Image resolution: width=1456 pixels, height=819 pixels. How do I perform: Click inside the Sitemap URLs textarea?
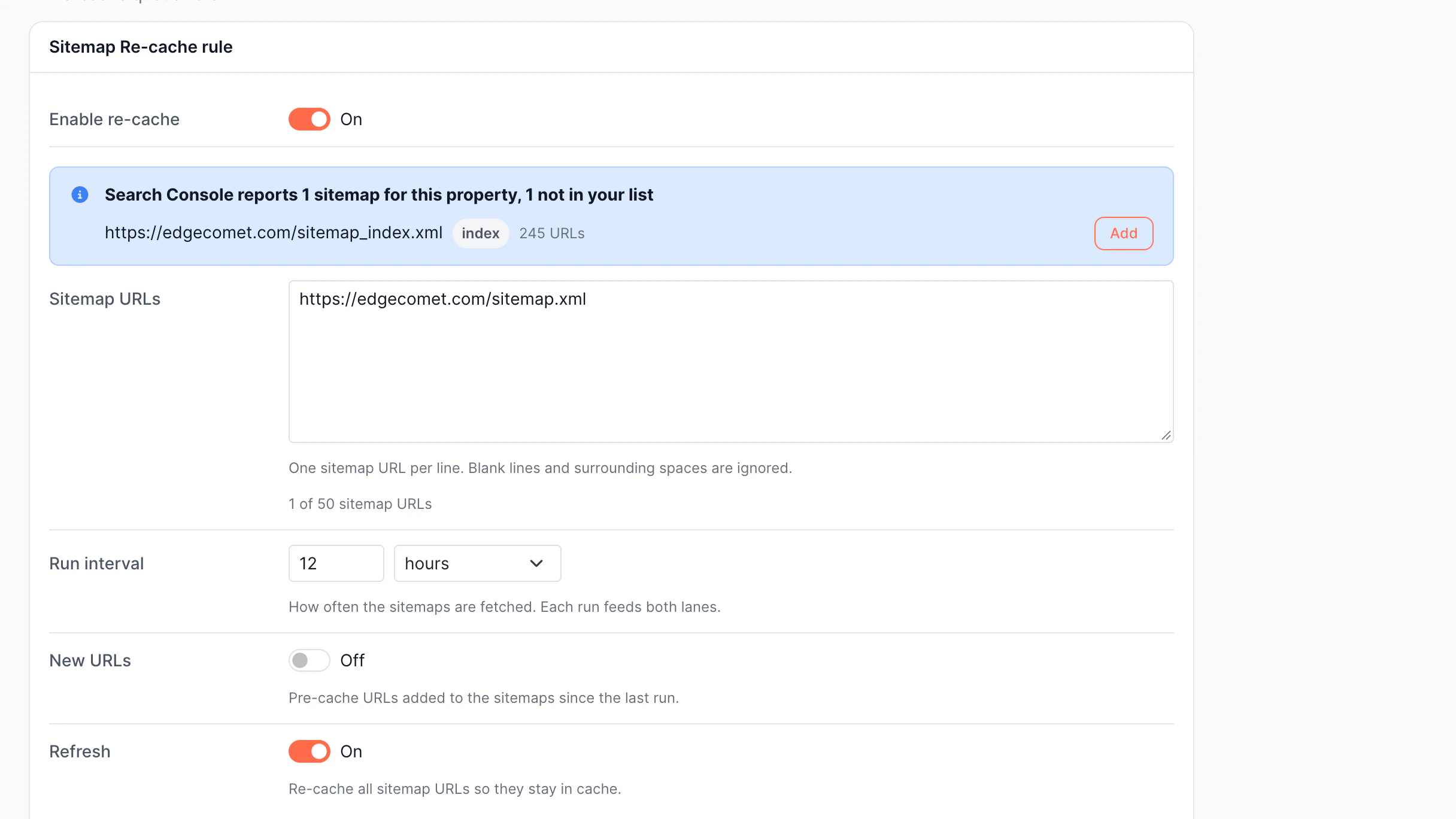(x=731, y=362)
